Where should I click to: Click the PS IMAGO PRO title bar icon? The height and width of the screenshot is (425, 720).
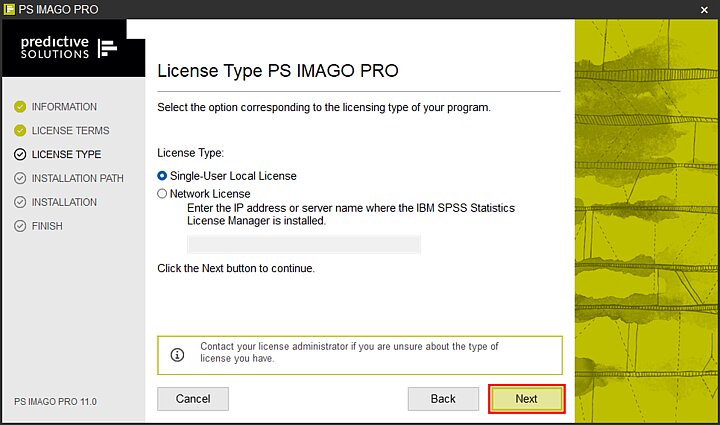[x=9, y=9]
